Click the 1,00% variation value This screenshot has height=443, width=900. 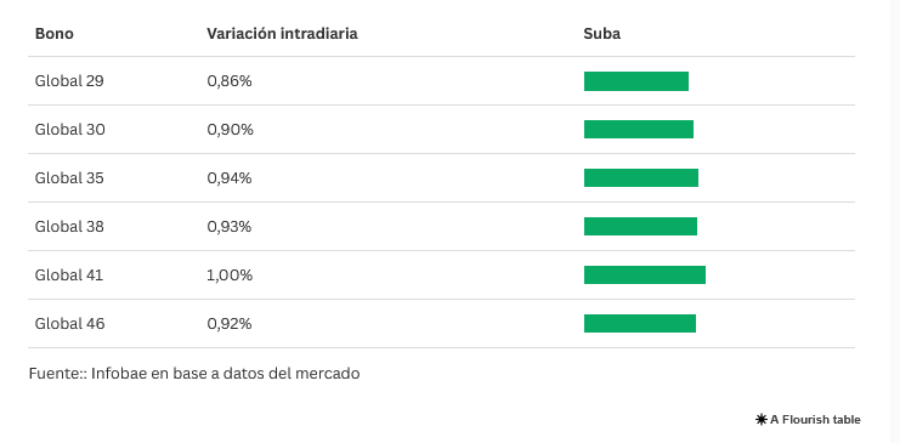[x=229, y=275]
